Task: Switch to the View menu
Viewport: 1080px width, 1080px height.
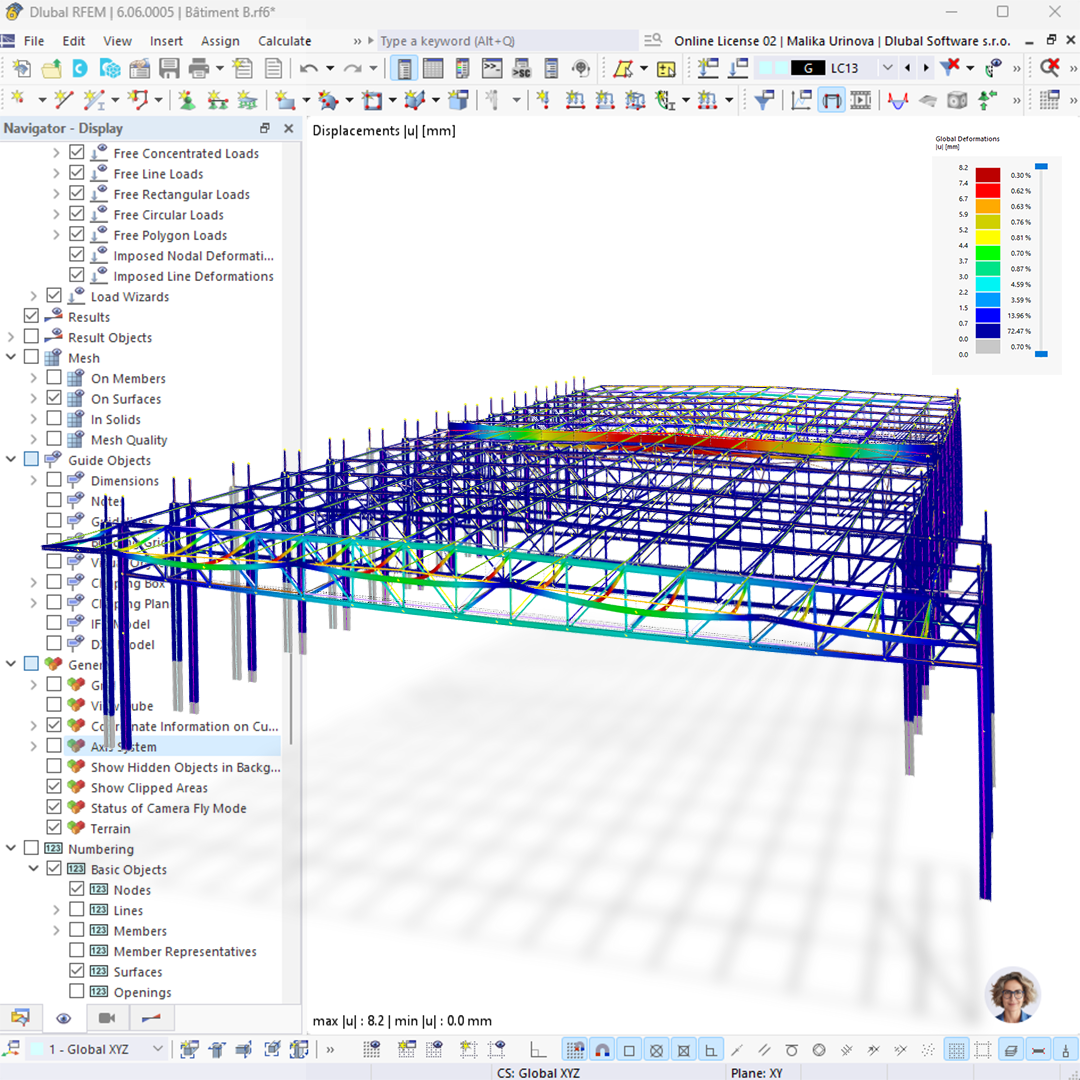Action: [x=117, y=41]
